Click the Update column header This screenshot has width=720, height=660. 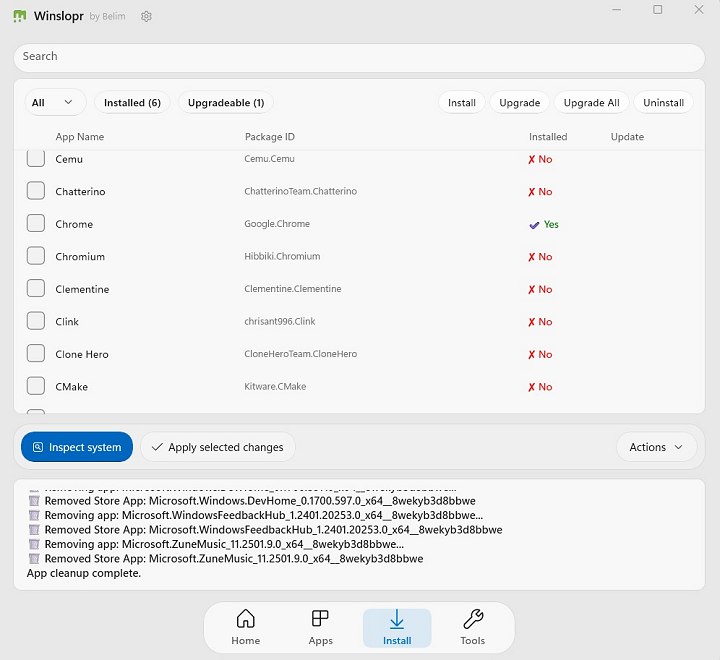point(627,136)
